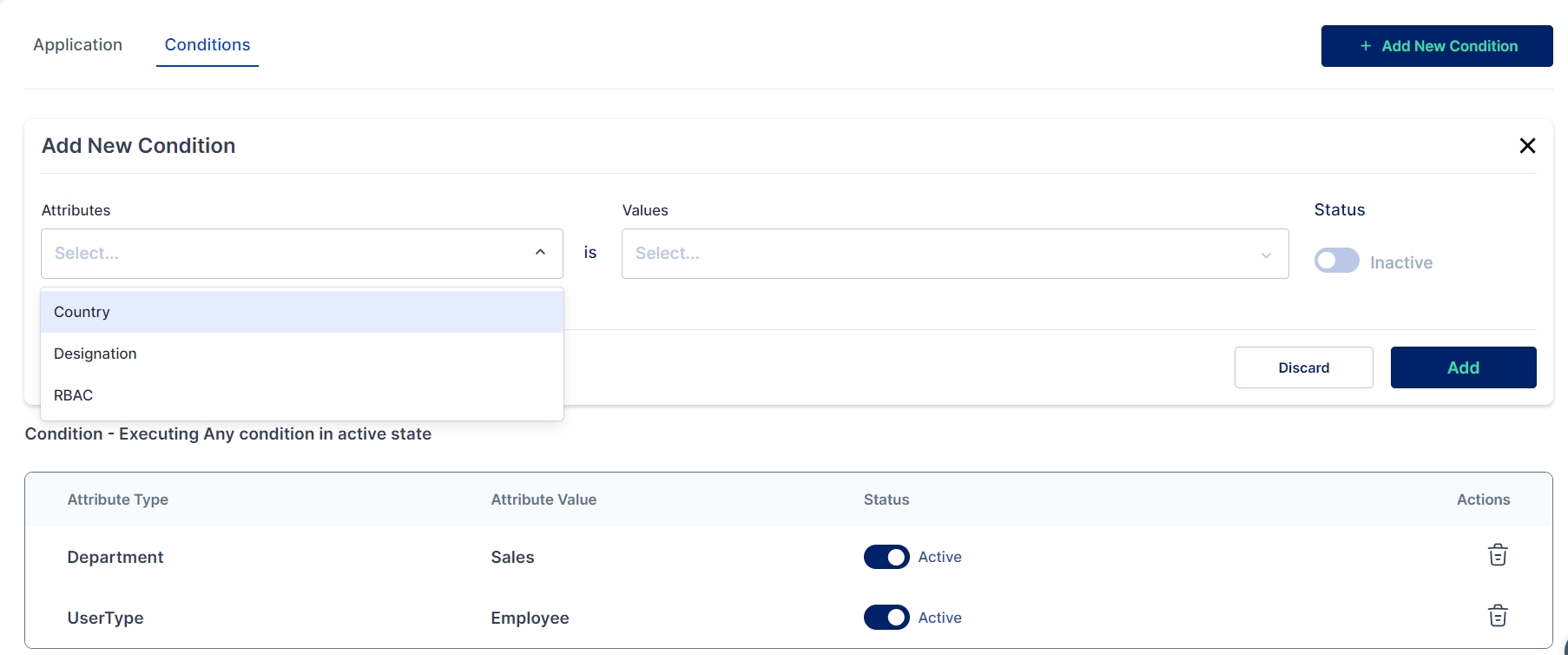Viewport: 1568px width, 655px height.
Task: Pick RBAC in the attributes list
Action: point(74,395)
